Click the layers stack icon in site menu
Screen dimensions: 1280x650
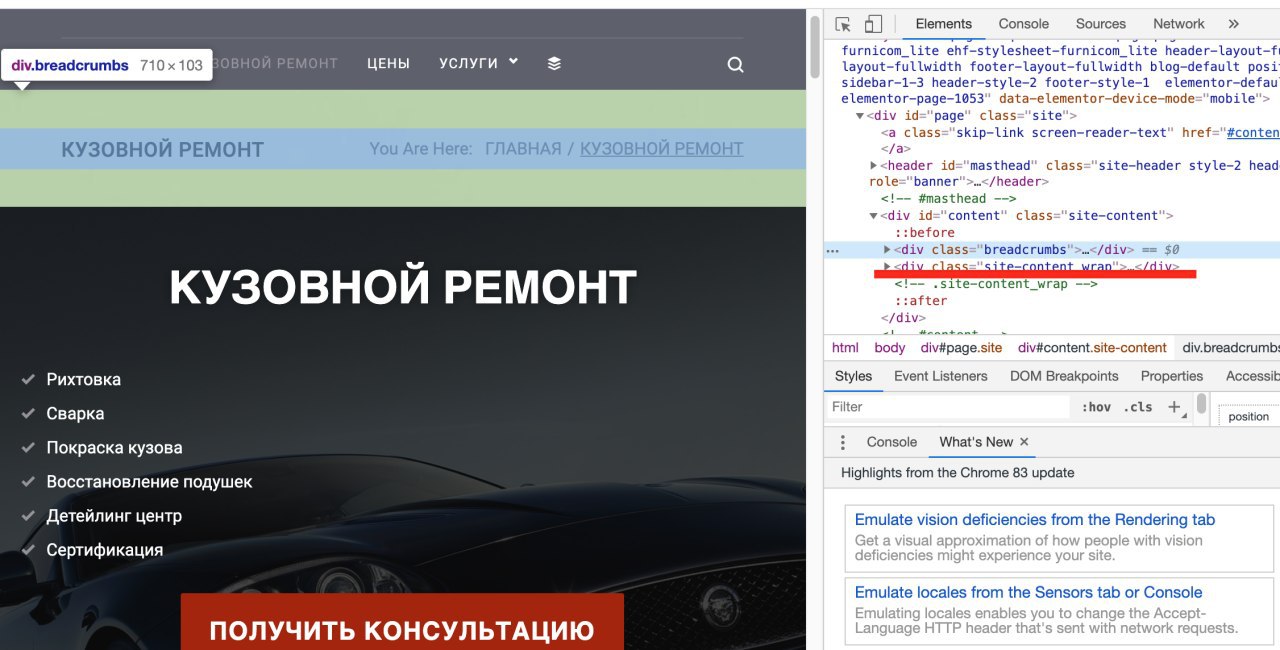554,63
